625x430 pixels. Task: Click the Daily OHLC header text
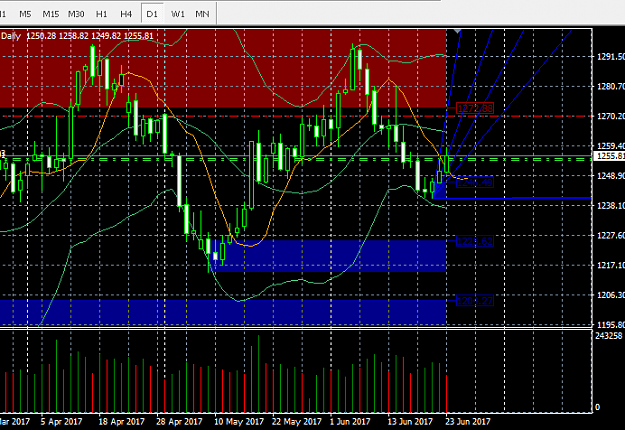point(77,36)
